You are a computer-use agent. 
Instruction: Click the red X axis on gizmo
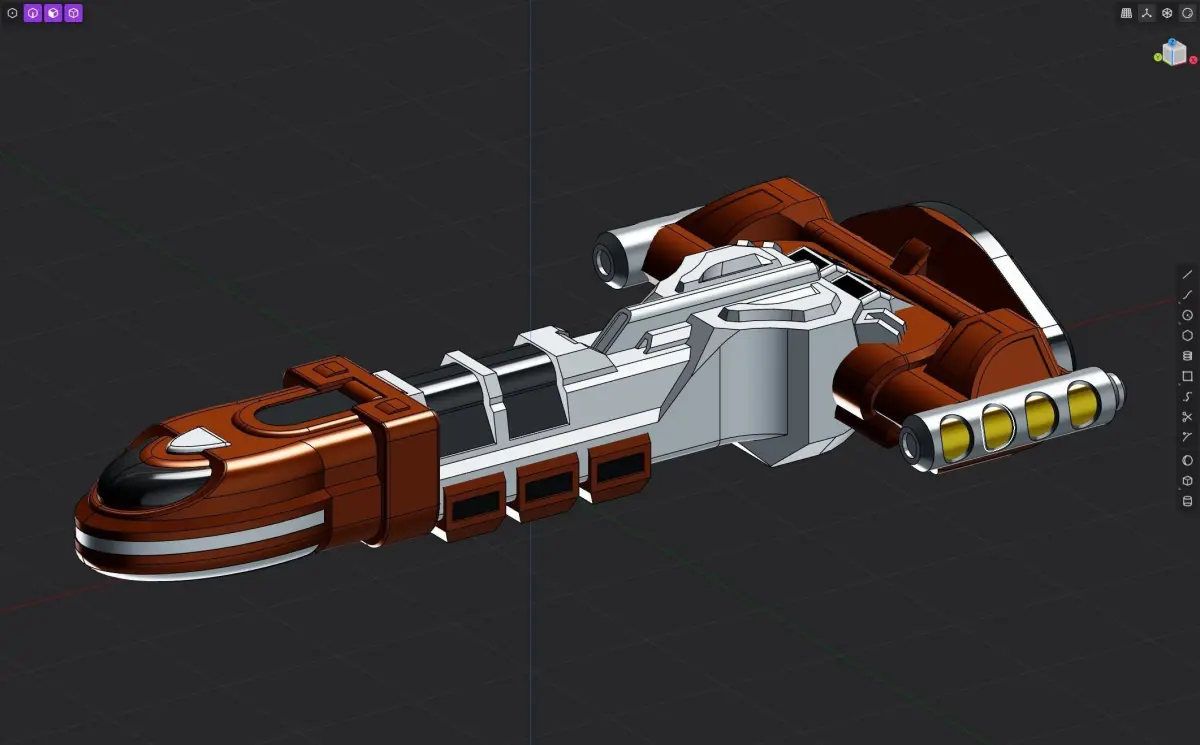1193,60
